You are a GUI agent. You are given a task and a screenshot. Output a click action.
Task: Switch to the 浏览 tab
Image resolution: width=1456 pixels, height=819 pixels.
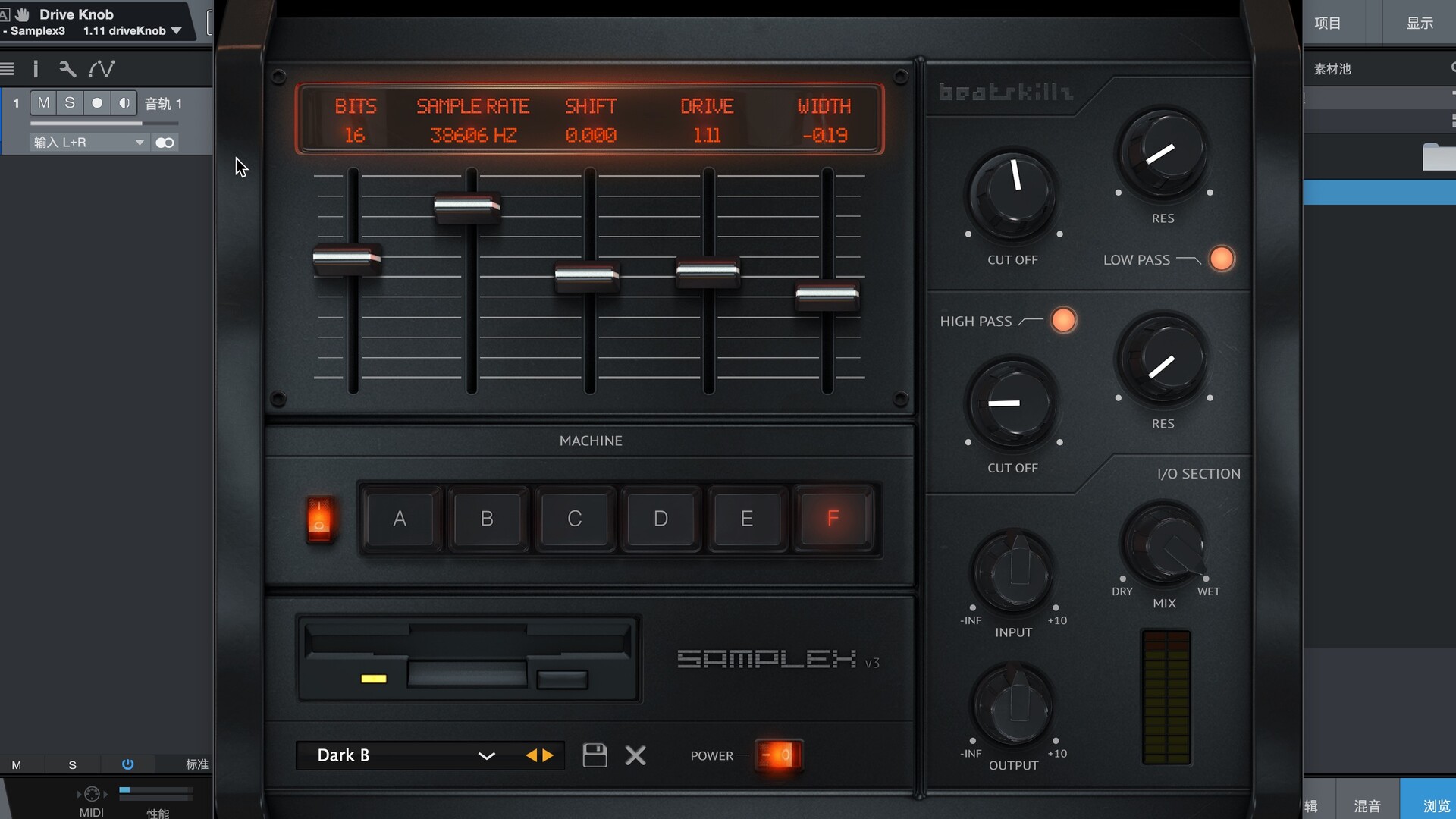[1436, 805]
